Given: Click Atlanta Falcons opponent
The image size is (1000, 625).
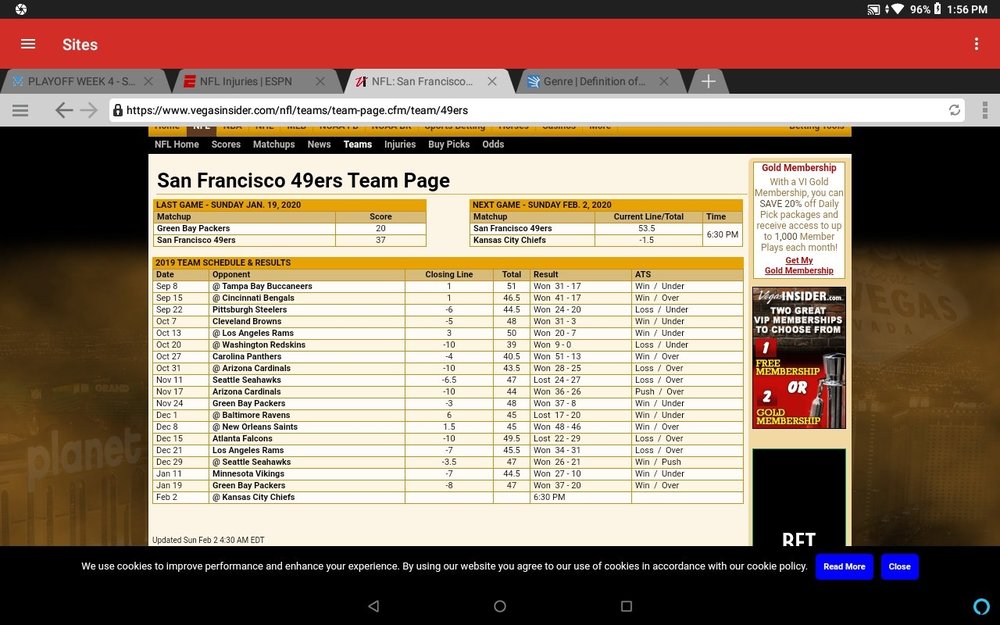Looking at the screenshot, I should coord(242,439).
